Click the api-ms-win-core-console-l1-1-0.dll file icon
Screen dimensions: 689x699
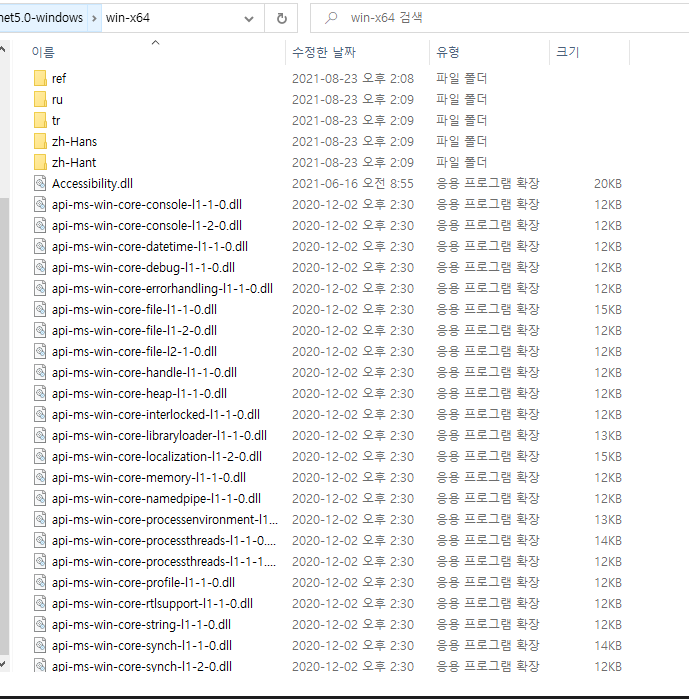point(40,204)
